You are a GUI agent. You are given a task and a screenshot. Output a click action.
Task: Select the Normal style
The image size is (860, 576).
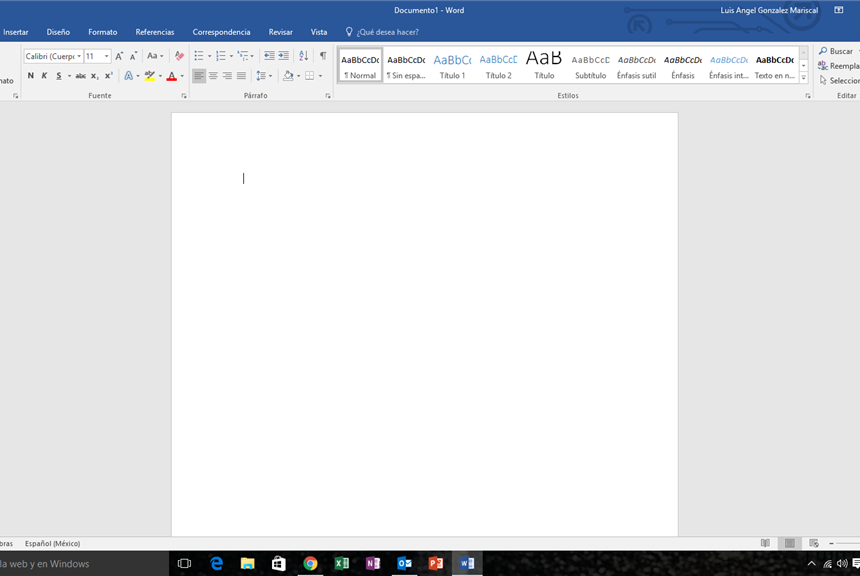[x=360, y=65]
